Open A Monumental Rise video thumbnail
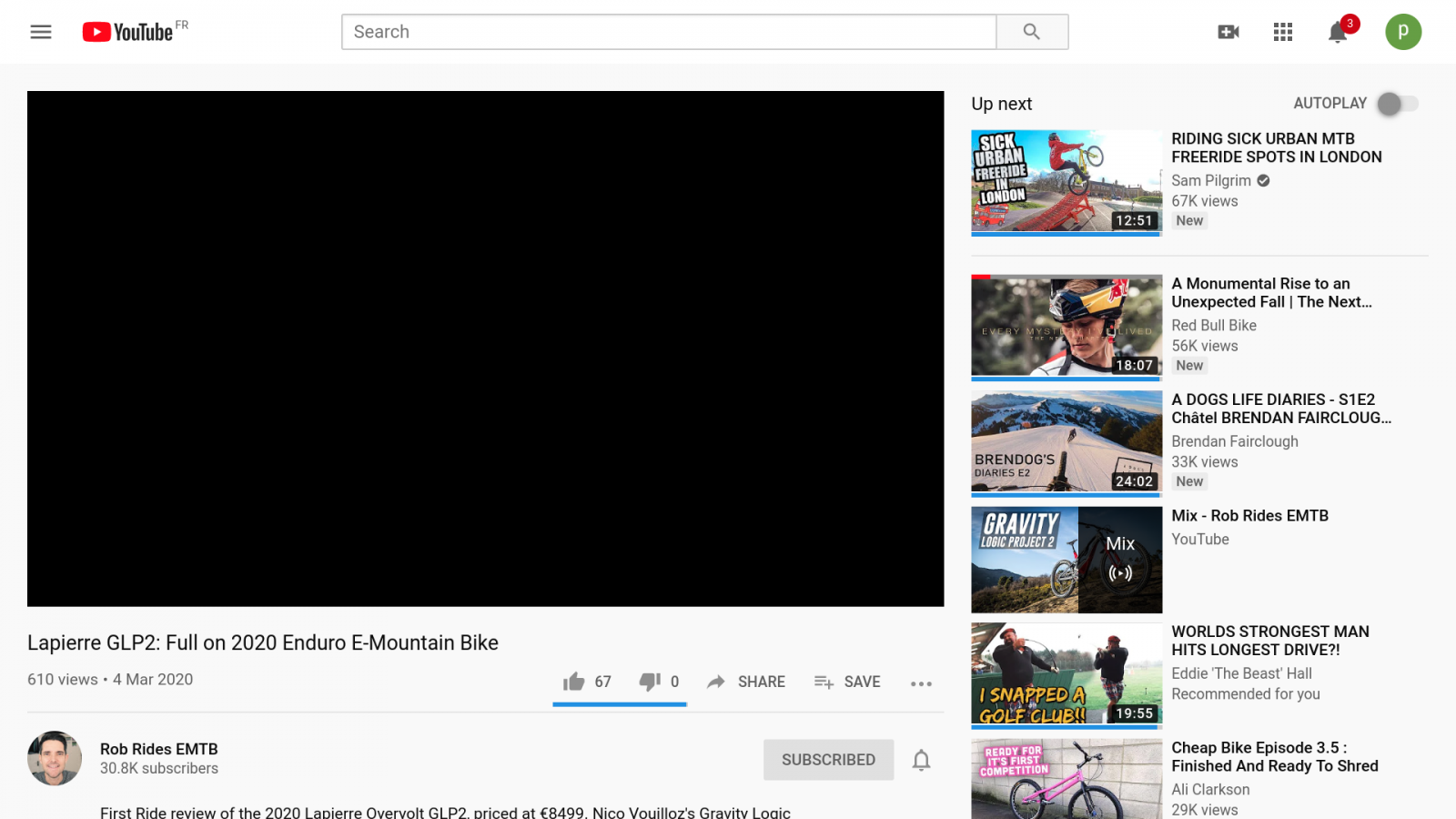Viewport: 1456px width, 819px height. pyautogui.click(x=1067, y=327)
